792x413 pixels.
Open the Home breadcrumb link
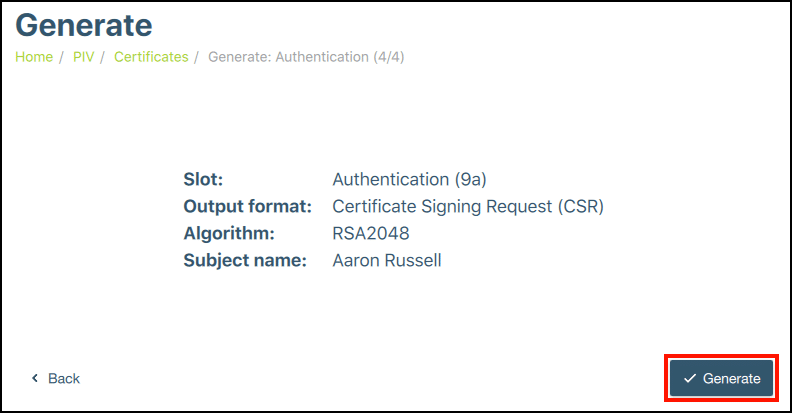click(x=34, y=57)
